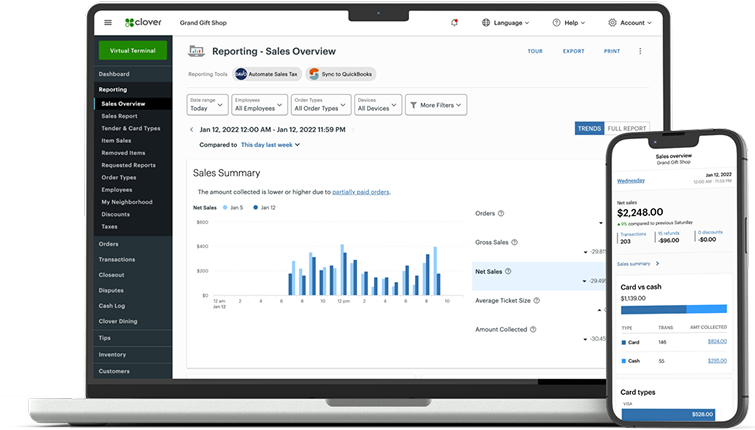Click the Export button
This screenshot has width=755, height=430.
tap(573, 51)
